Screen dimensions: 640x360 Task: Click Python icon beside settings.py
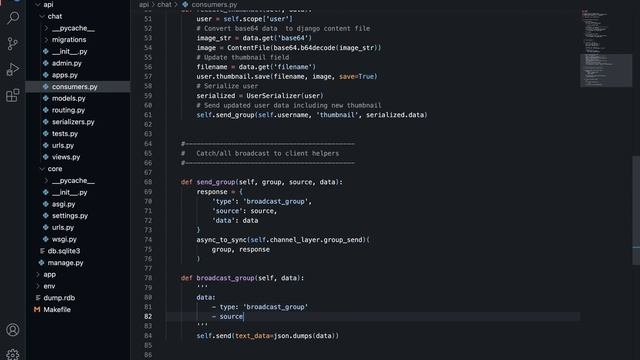coord(46,216)
